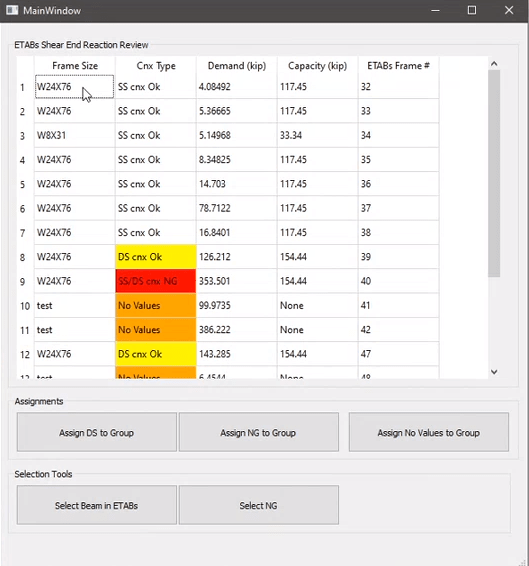This screenshot has width=529, height=566.
Task: Minimize the MainWindow window
Action: tap(435, 10)
